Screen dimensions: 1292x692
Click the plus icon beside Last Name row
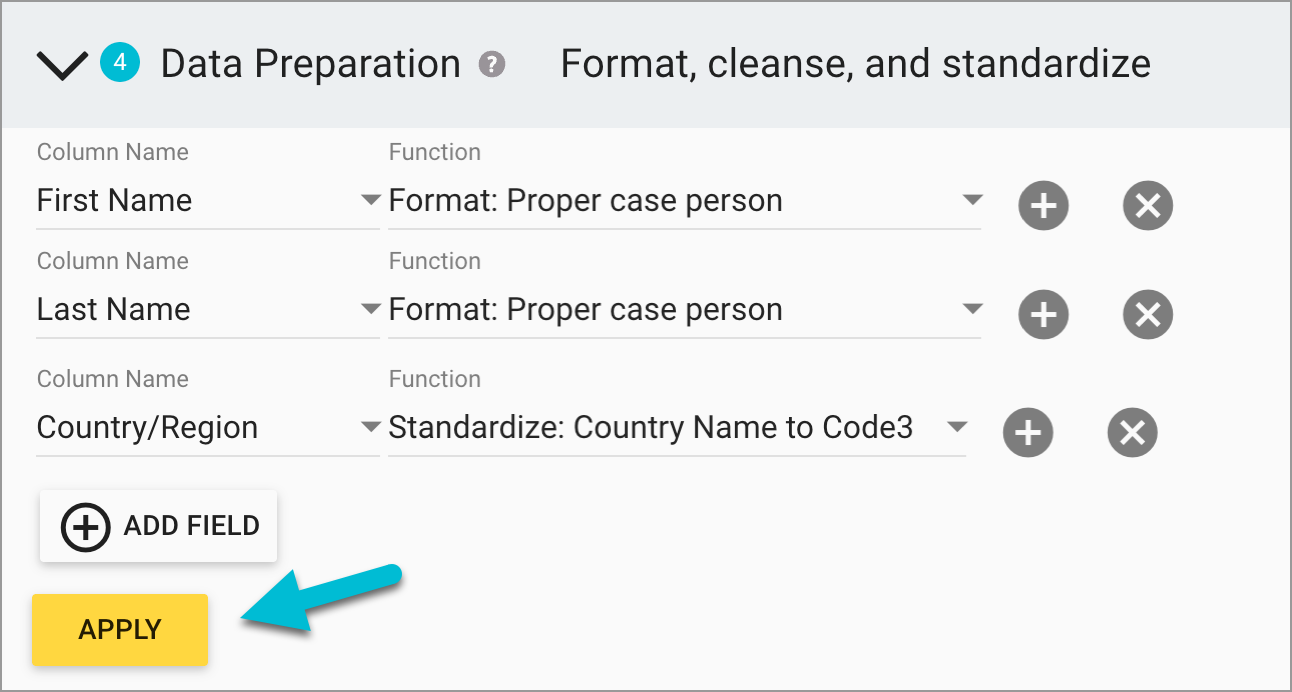coord(1043,314)
